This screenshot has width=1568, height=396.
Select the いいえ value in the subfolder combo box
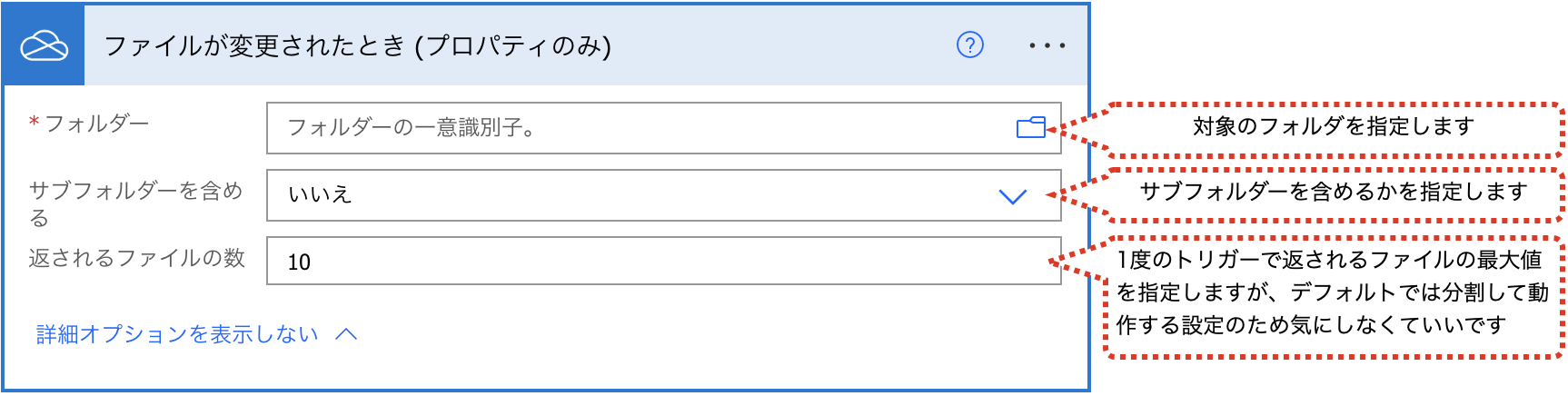click(319, 194)
